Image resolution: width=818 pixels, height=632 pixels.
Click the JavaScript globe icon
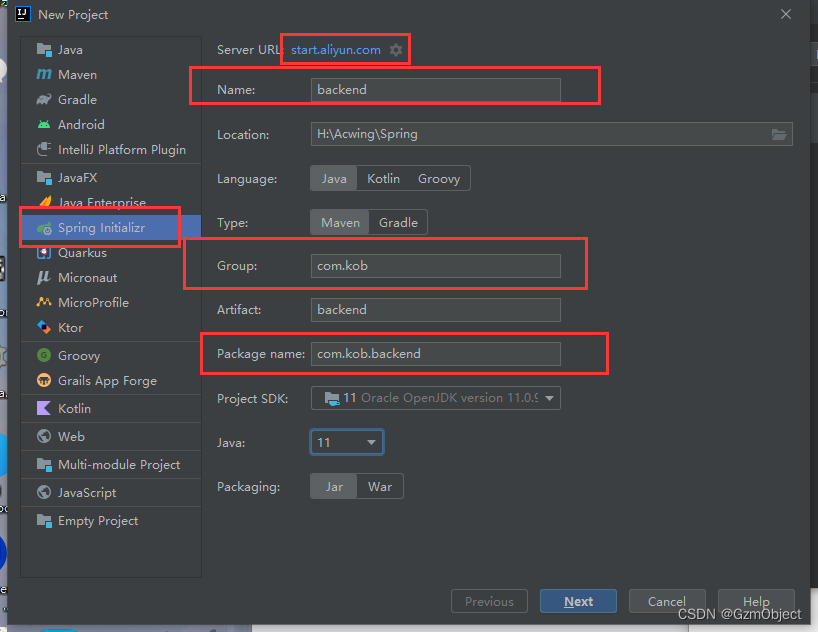44,492
